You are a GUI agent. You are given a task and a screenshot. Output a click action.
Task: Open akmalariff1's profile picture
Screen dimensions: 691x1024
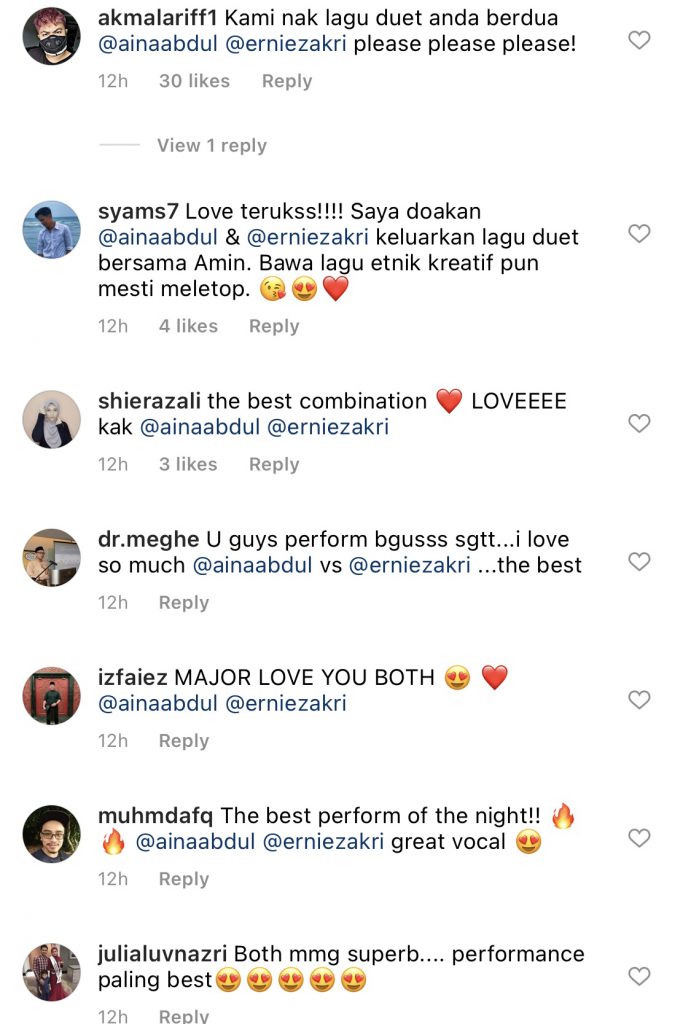pos(51,35)
